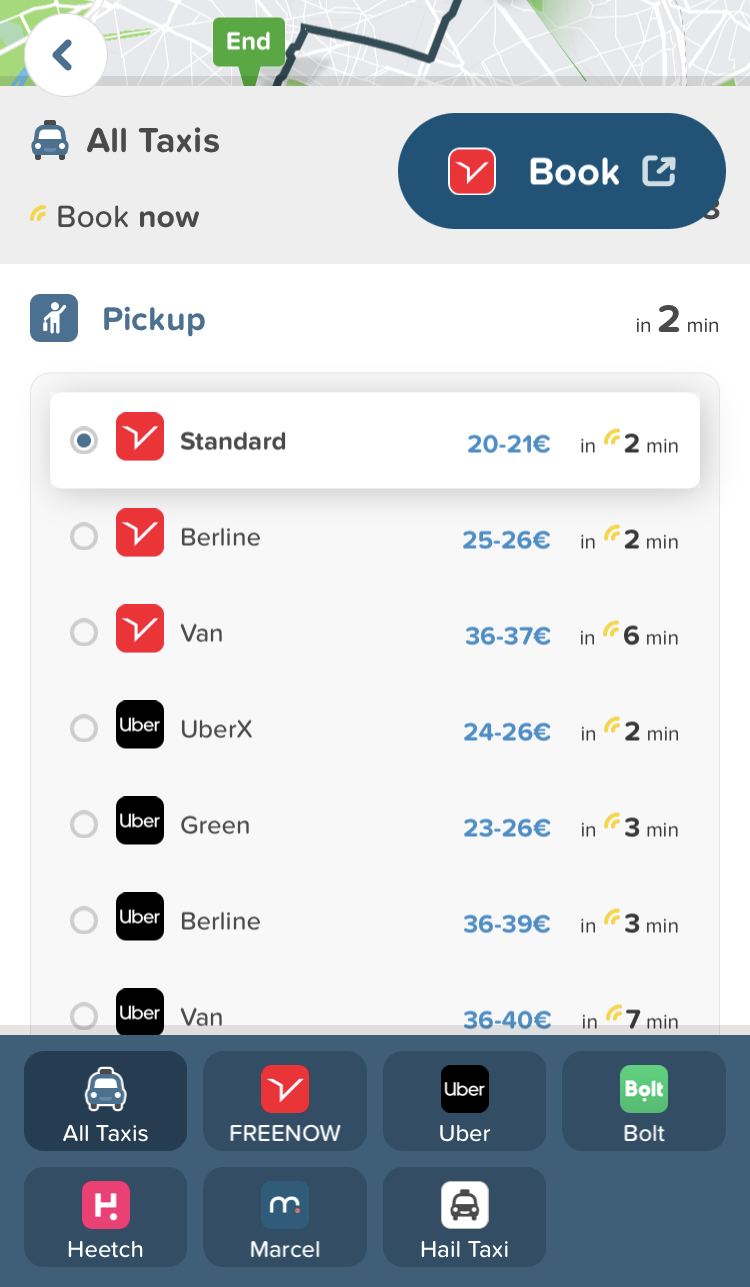Click the 36-39€ Uber Berline price
The width and height of the screenshot is (750, 1287).
(x=506, y=925)
